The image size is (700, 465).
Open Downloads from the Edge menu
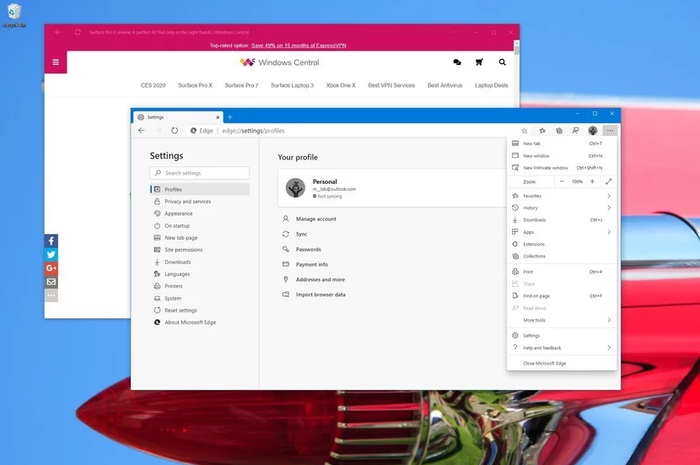[x=562, y=220]
